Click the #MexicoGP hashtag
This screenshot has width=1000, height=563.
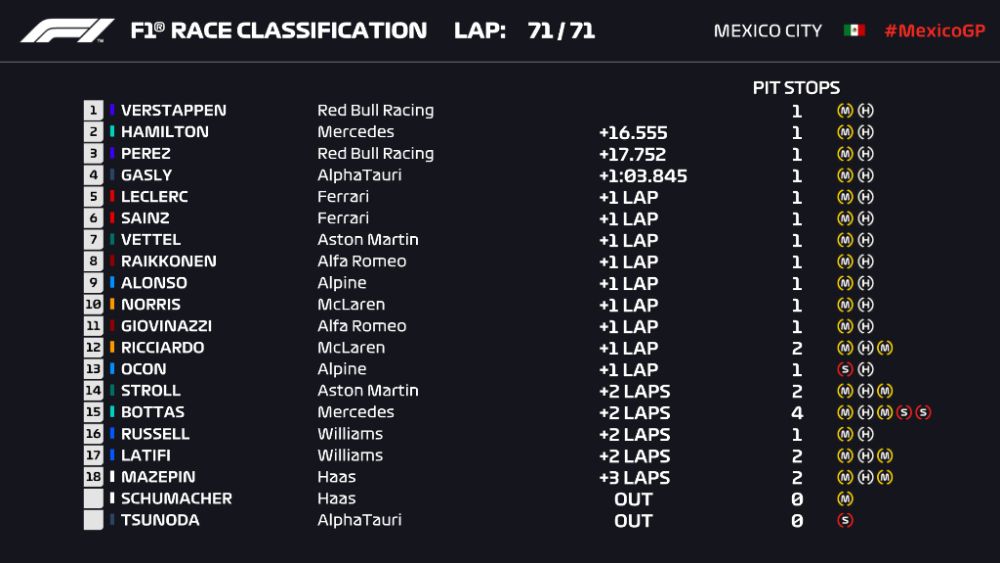pos(934,31)
